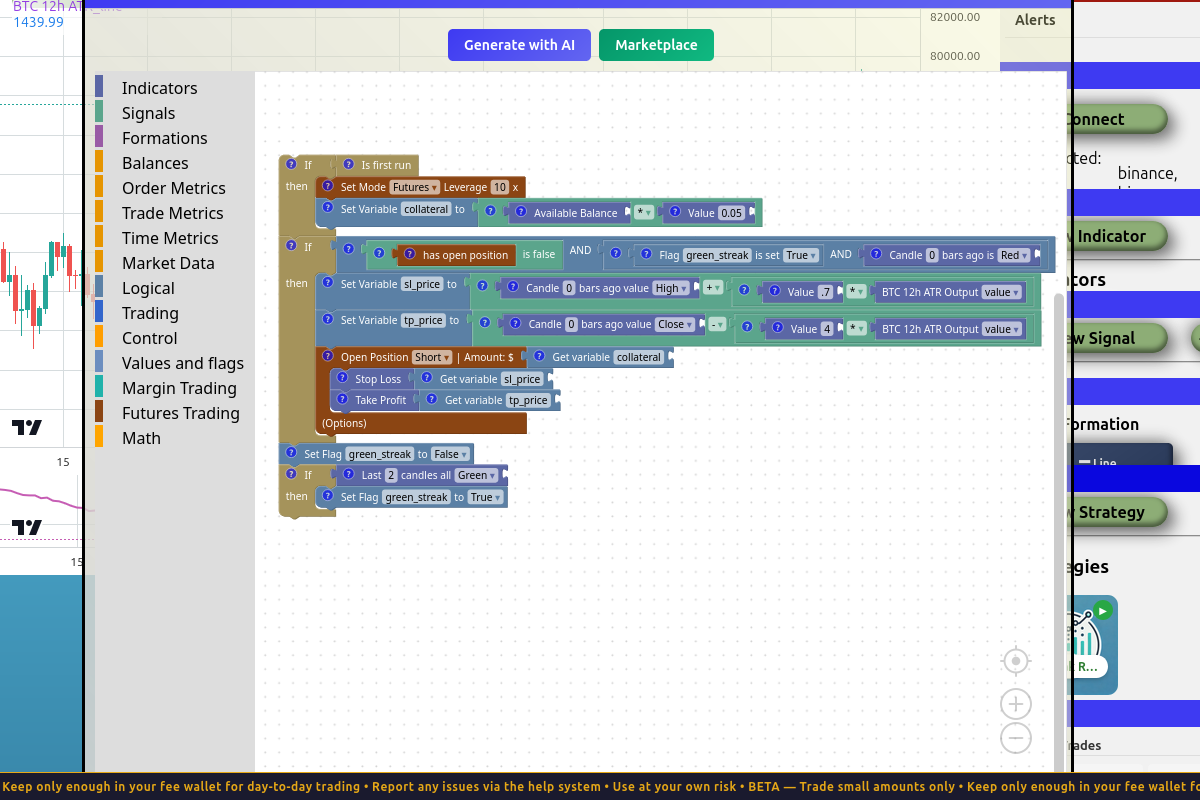Open the Set Flag True value dropdown

click(485, 497)
